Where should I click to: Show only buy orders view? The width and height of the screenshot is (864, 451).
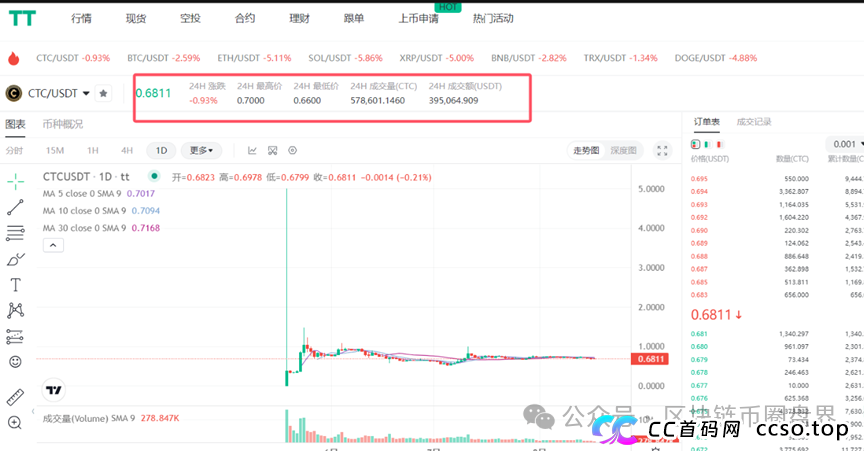click(707, 144)
